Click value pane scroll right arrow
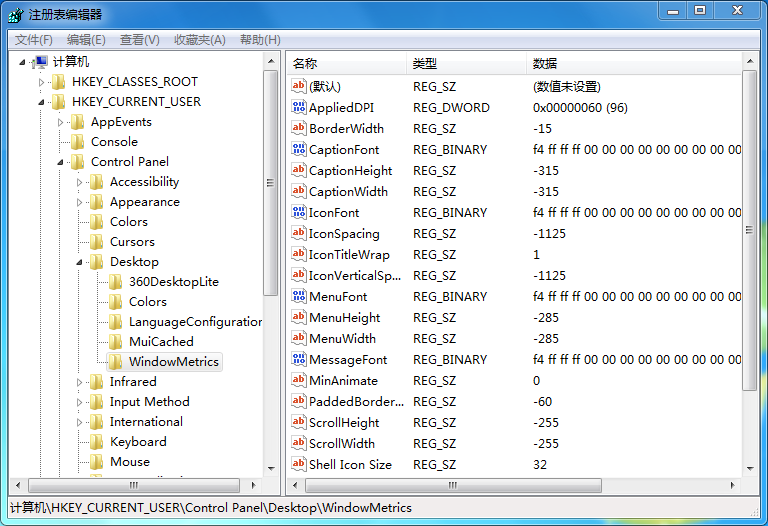The width and height of the screenshot is (768, 526). pos(732,485)
